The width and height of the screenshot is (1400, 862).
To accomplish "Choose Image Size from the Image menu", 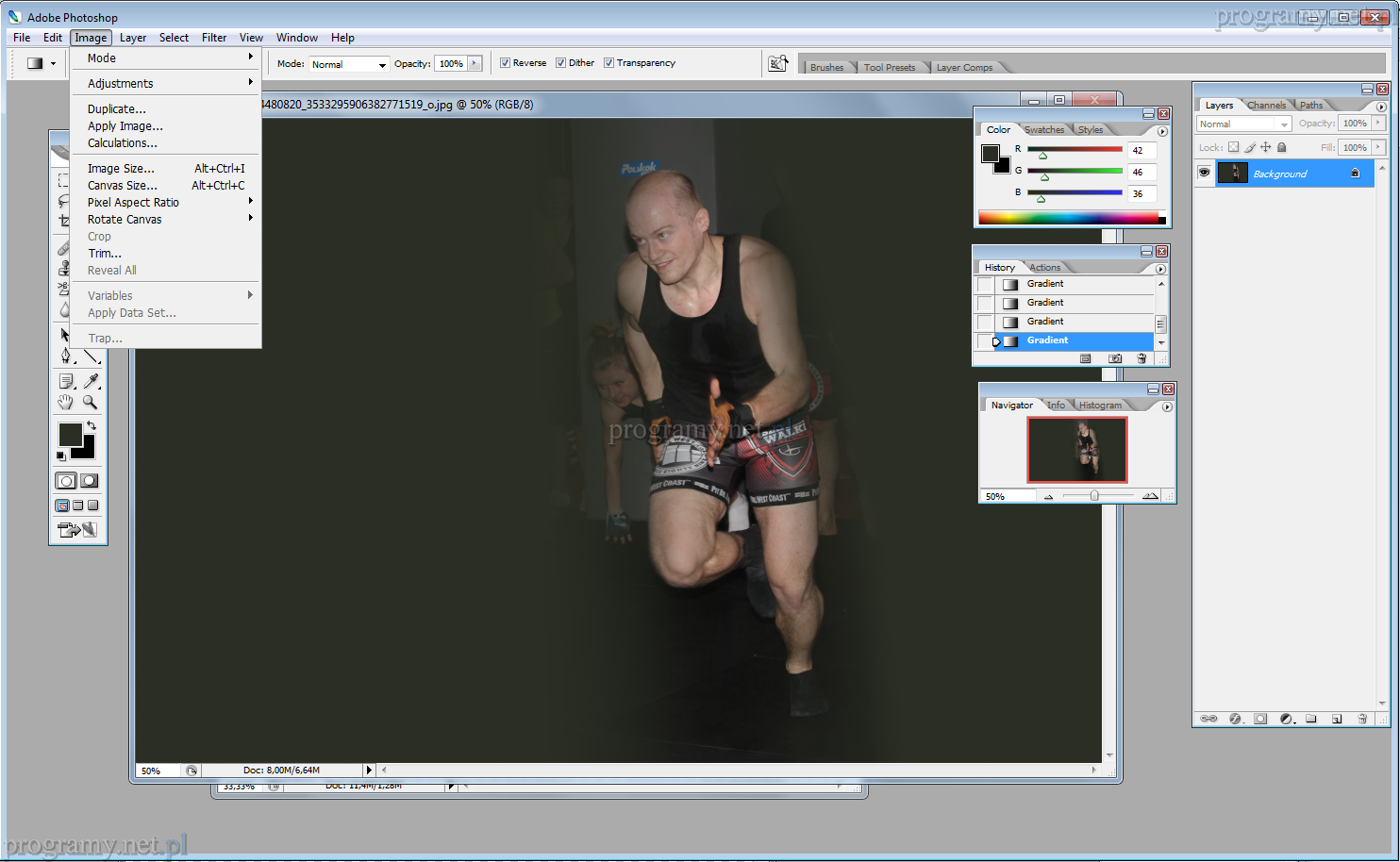I will point(121,169).
